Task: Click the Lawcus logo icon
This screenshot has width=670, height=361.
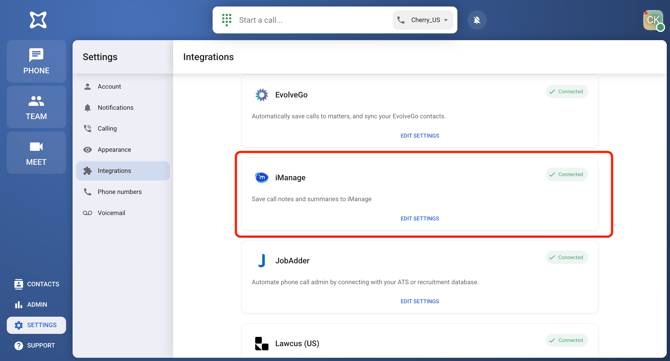Action: click(x=262, y=343)
